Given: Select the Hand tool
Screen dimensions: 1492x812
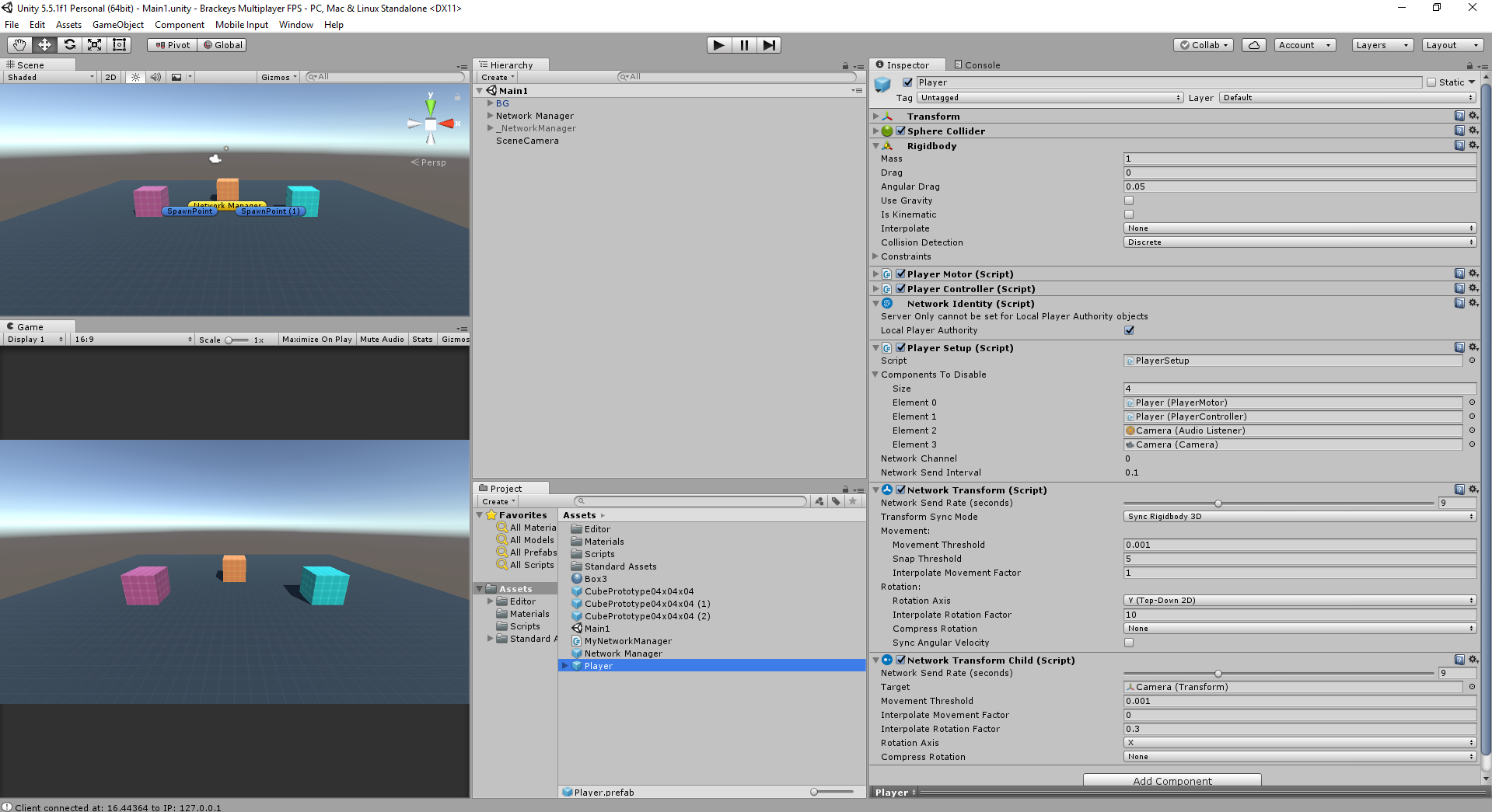Looking at the screenshot, I should coord(19,45).
